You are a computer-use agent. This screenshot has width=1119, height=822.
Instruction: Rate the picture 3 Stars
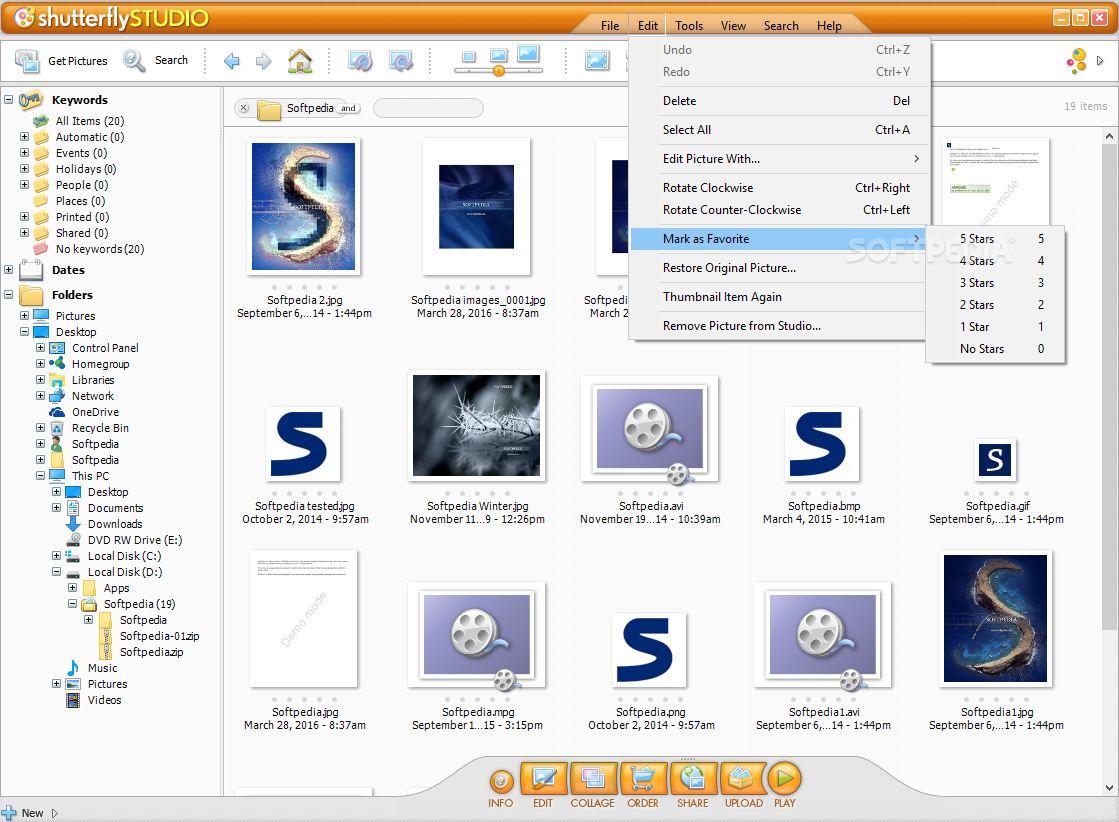996,283
